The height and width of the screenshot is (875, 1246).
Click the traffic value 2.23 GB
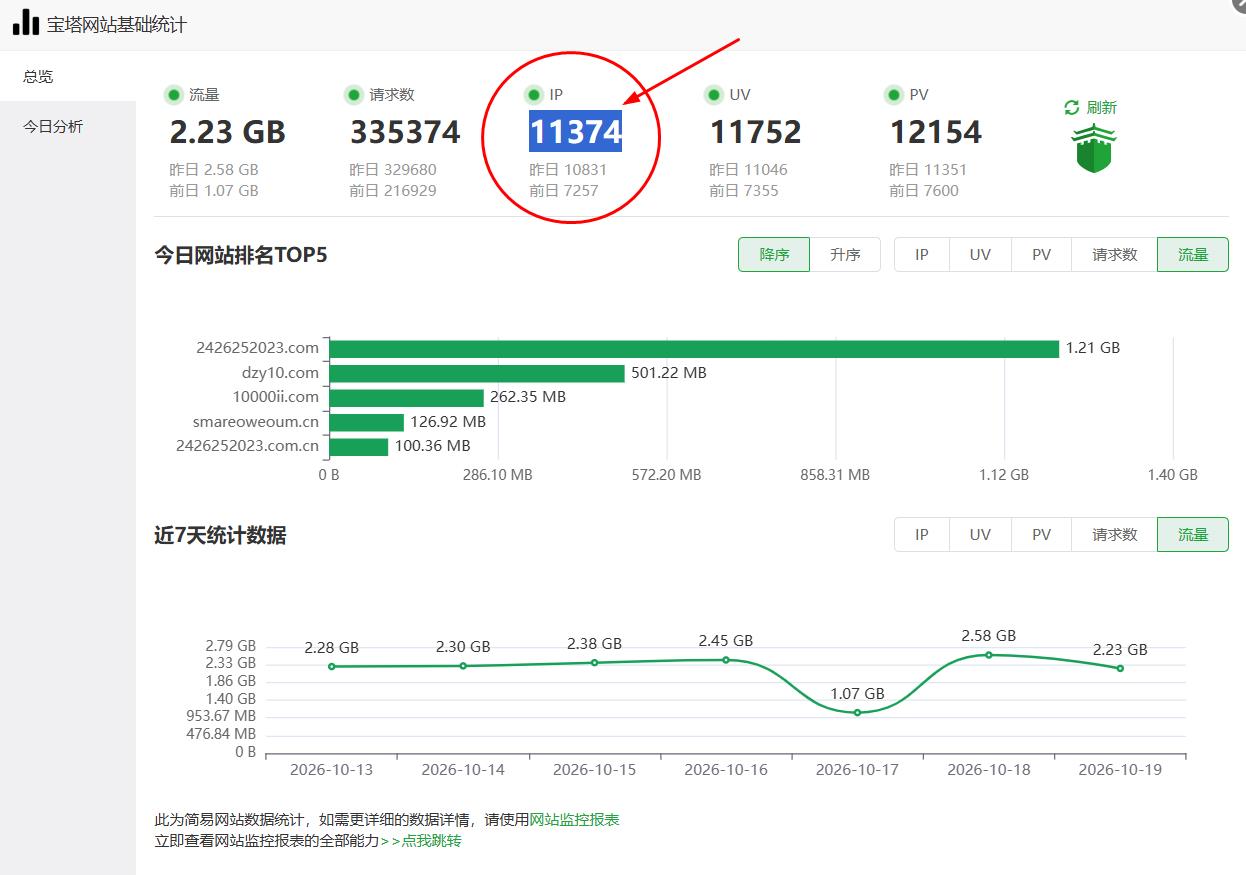point(228,132)
